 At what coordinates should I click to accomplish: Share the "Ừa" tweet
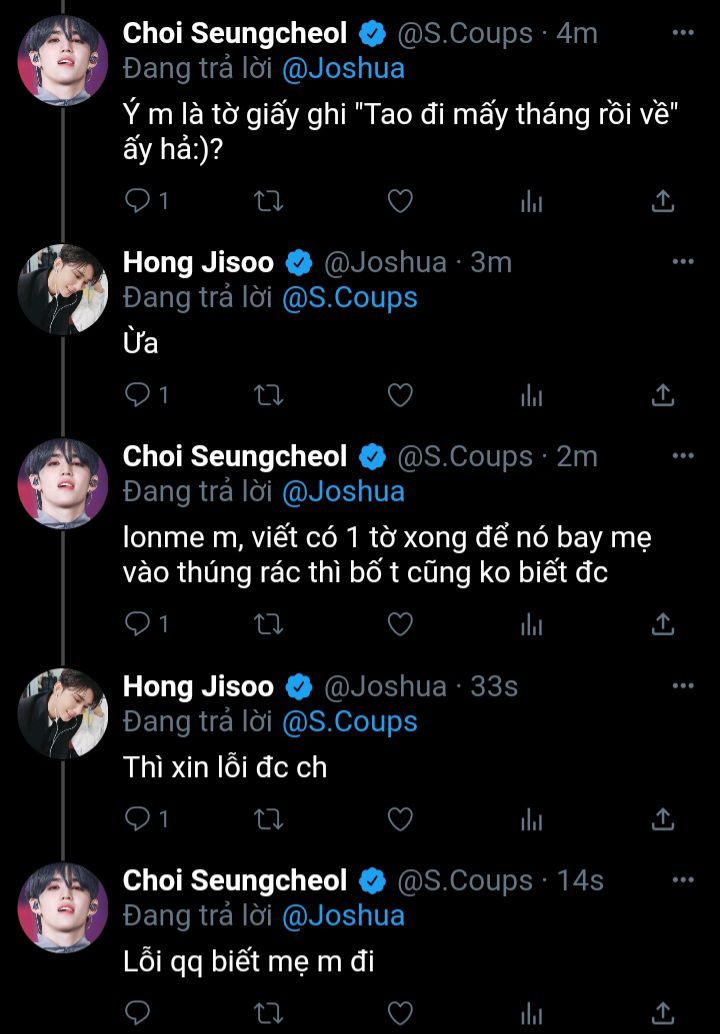point(662,395)
